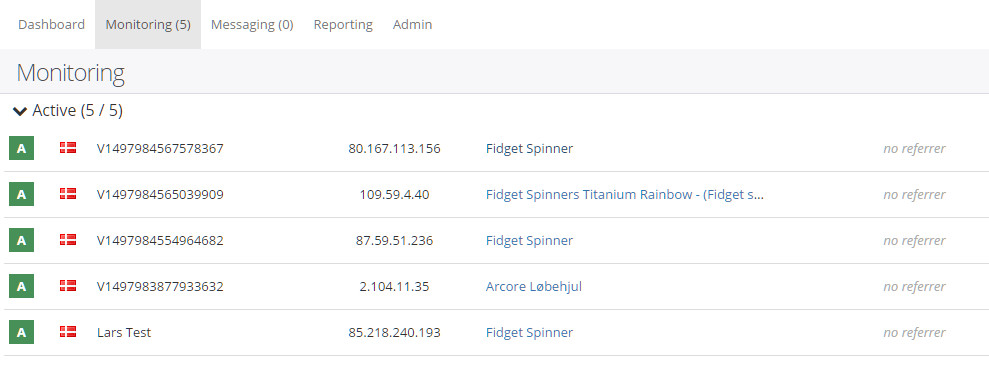This screenshot has width=989, height=369.
Task: Select visitor V1497984565039909 entry
Action: (x=160, y=194)
